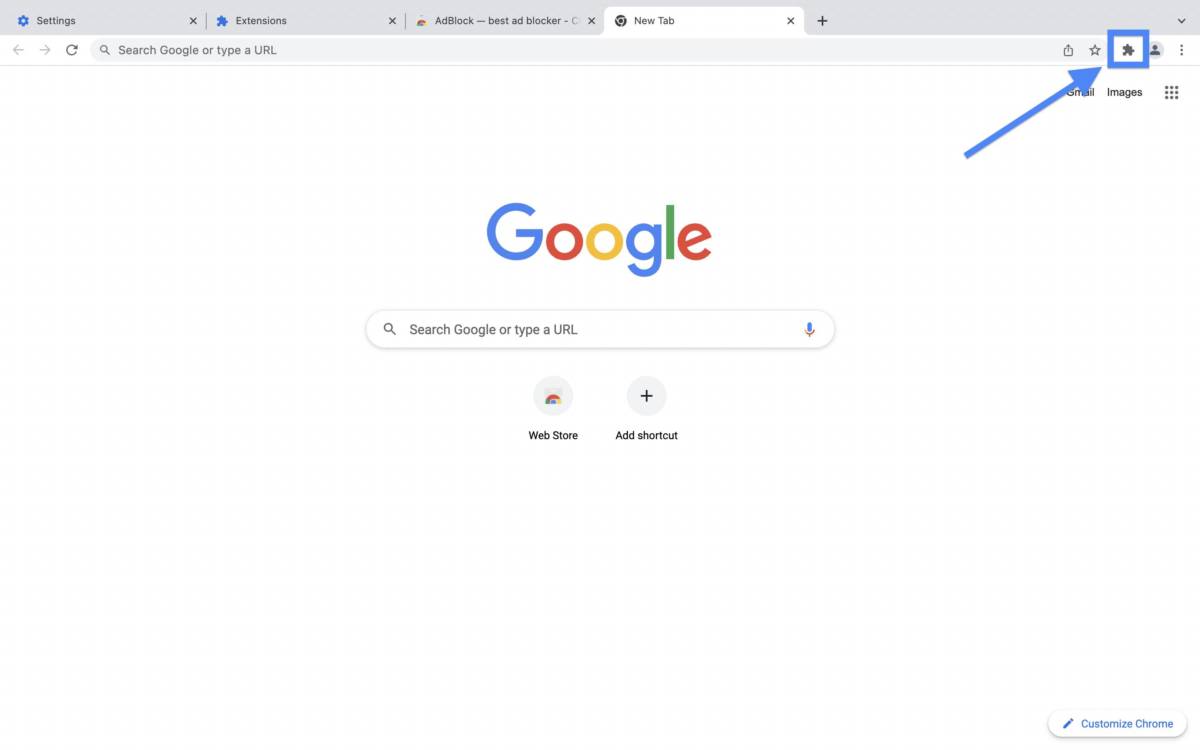Image resolution: width=1200 pixels, height=750 pixels.
Task: Open the Extensions puzzle piece icon
Action: coord(1128,50)
